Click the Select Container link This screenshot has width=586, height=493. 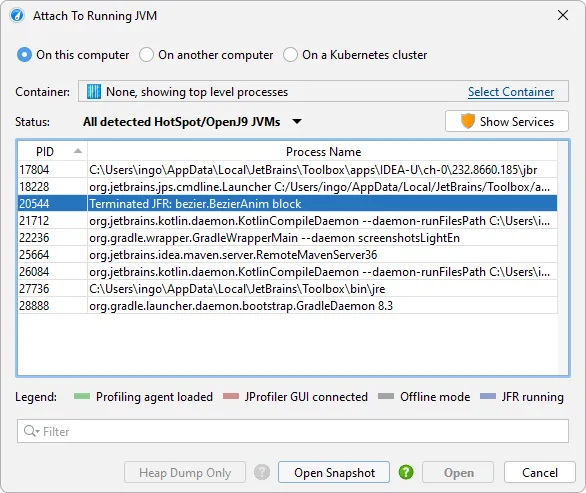click(x=511, y=92)
